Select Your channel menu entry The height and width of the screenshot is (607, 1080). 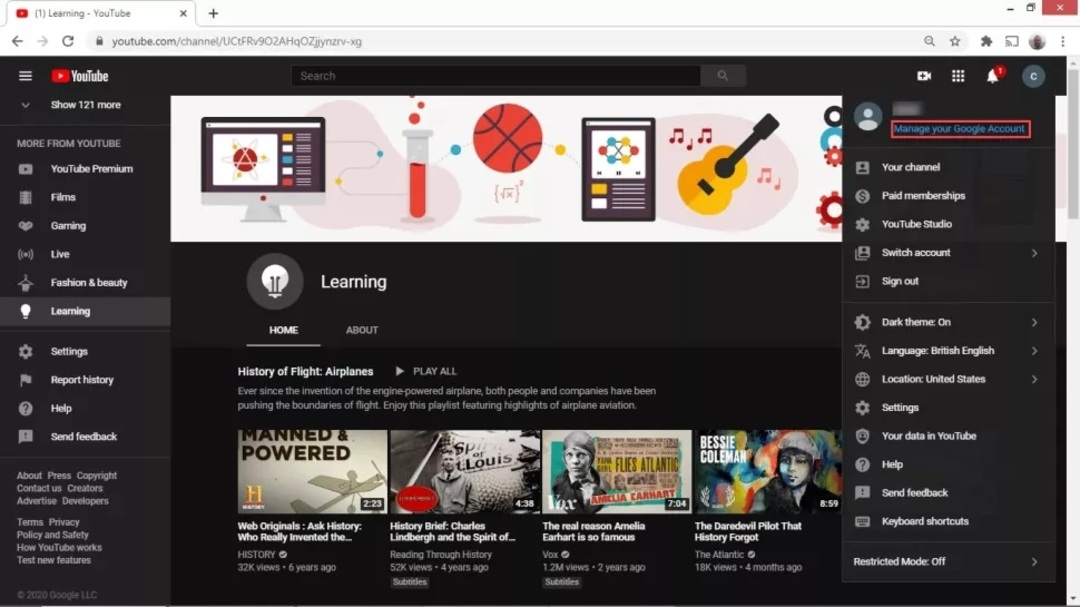point(948,167)
